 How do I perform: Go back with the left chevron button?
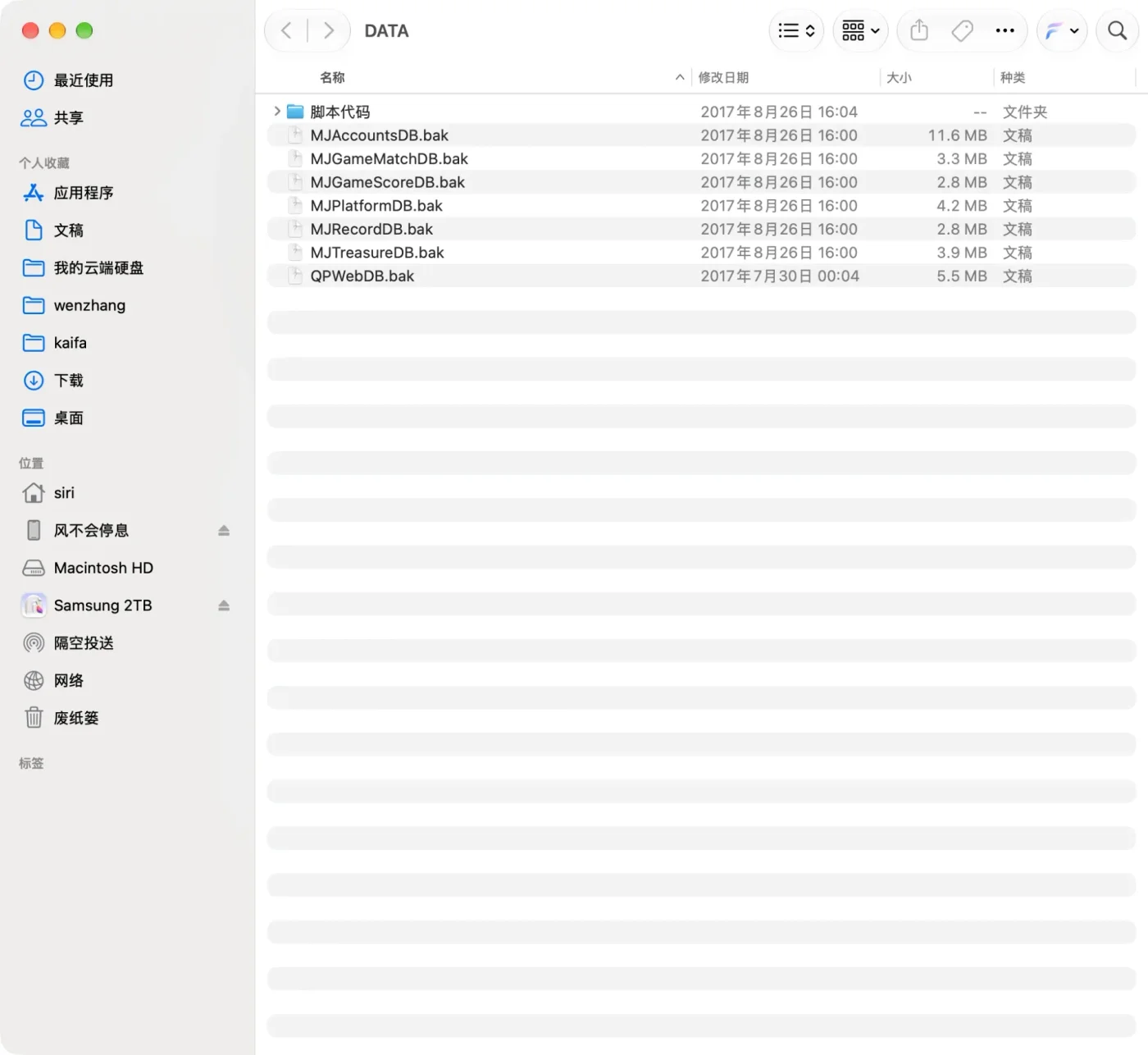click(x=286, y=31)
